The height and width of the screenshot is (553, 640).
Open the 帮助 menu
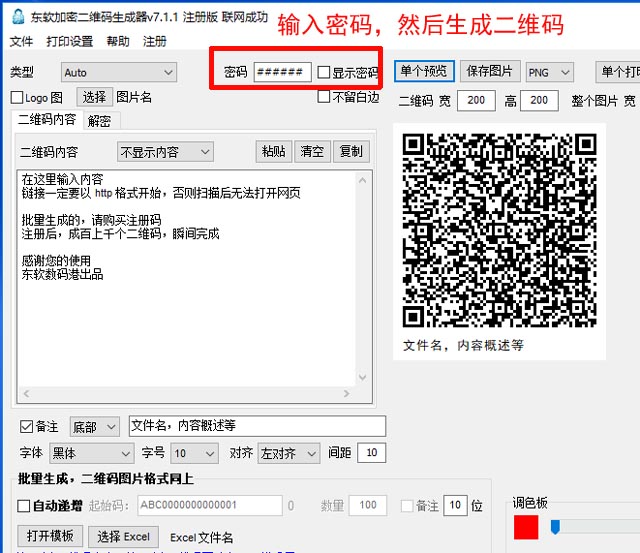pos(118,41)
